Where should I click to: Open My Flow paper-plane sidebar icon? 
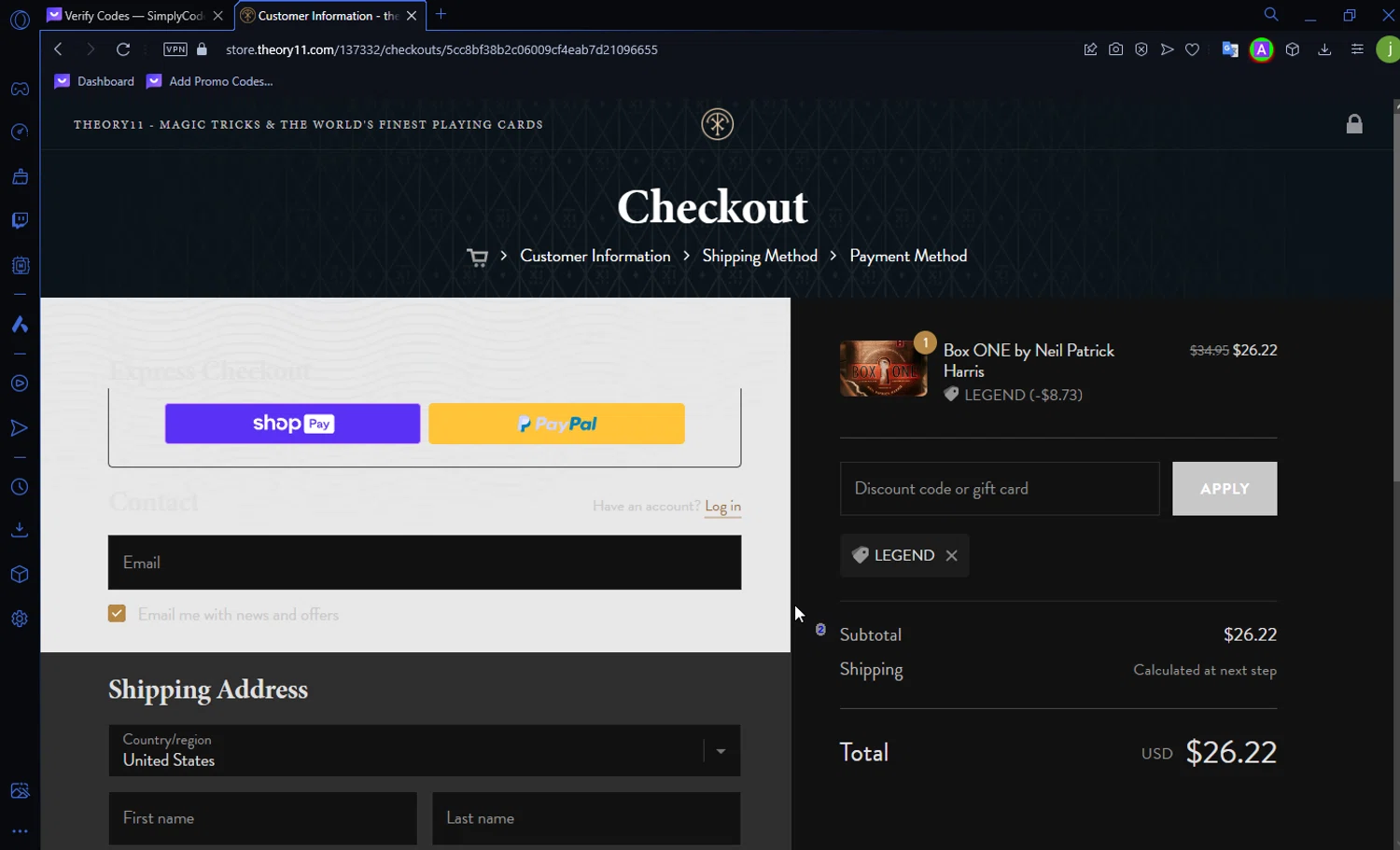click(x=20, y=428)
